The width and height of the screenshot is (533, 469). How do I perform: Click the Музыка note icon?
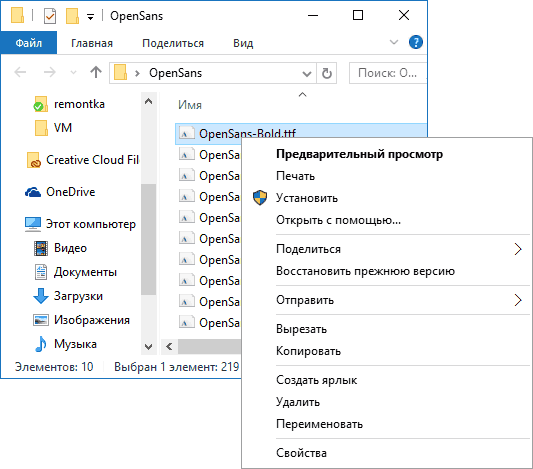point(41,344)
